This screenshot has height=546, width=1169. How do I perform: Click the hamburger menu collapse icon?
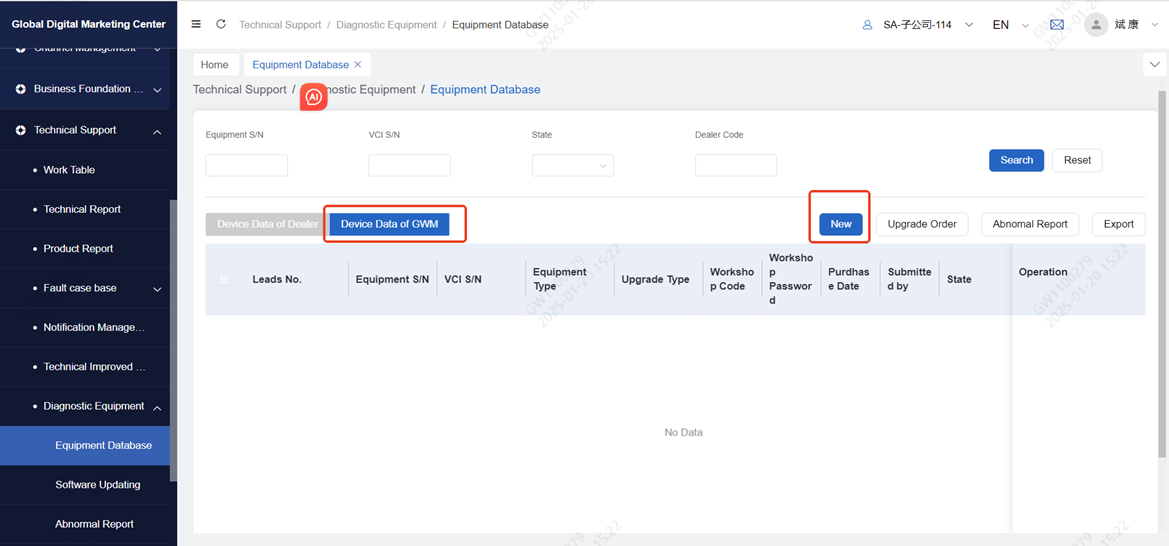click(196, 24)
